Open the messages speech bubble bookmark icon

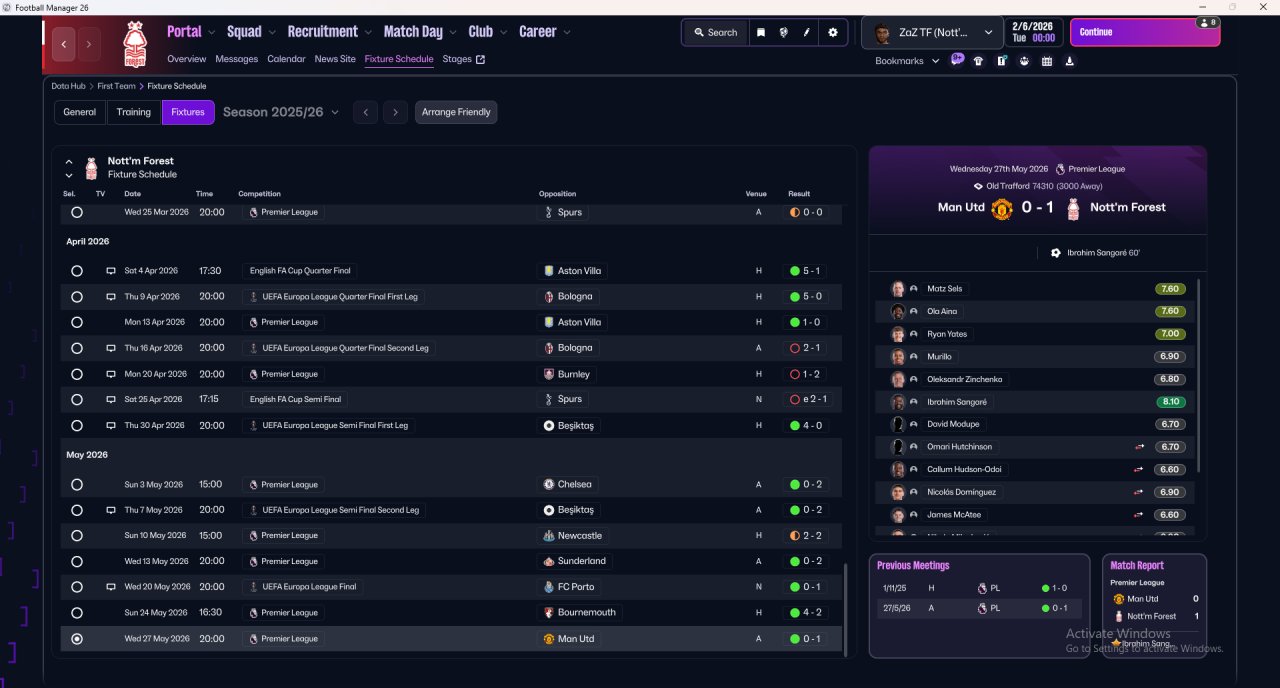click(957, 60)
